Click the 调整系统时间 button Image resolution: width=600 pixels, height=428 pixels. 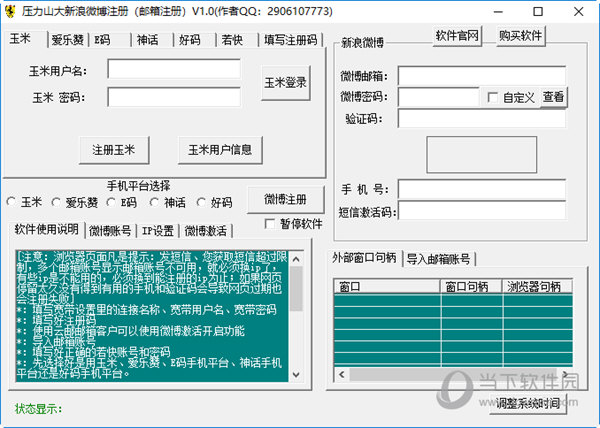coord(528,404)
